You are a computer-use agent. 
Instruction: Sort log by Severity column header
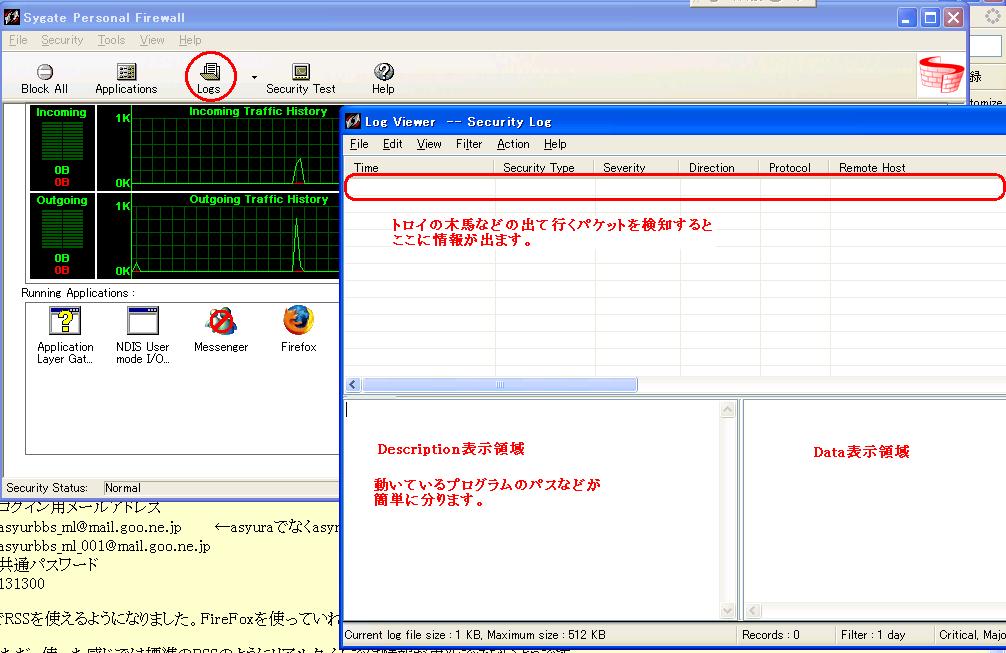pyautogui.click(x=636, y=167)
